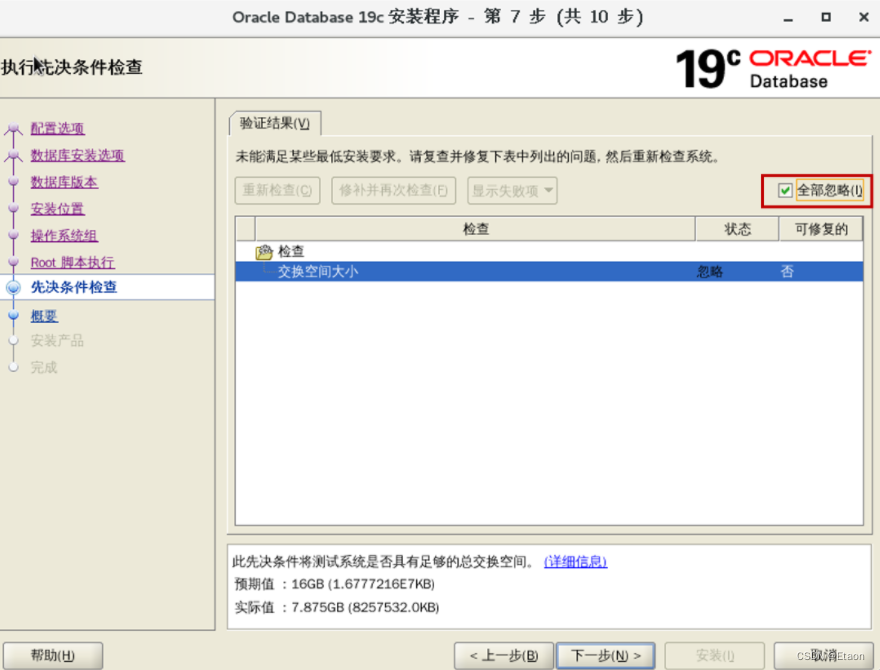This screenshot has width=880, height=670.
Task: Close the Oracle installer window
Action: [x=864, y=17]
